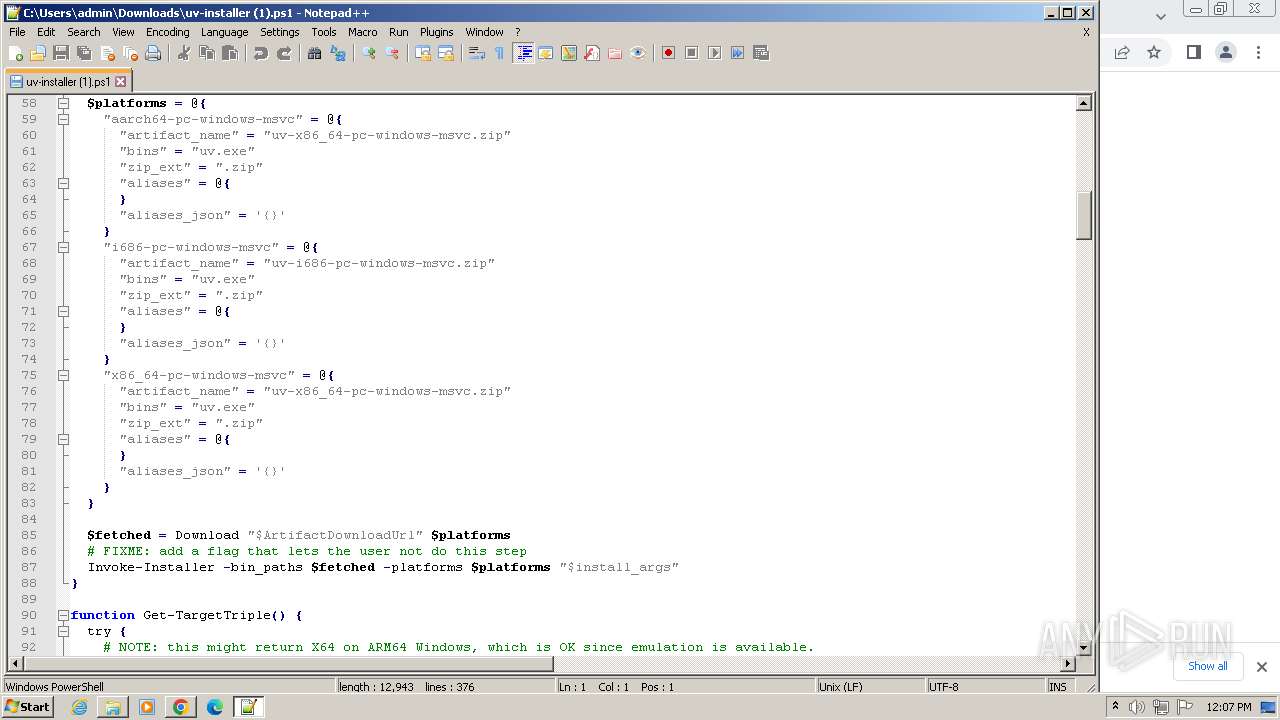Click the vertical scrollbar thumb
Viewport: 1280px width, 720px height.
coord(1083,214)
